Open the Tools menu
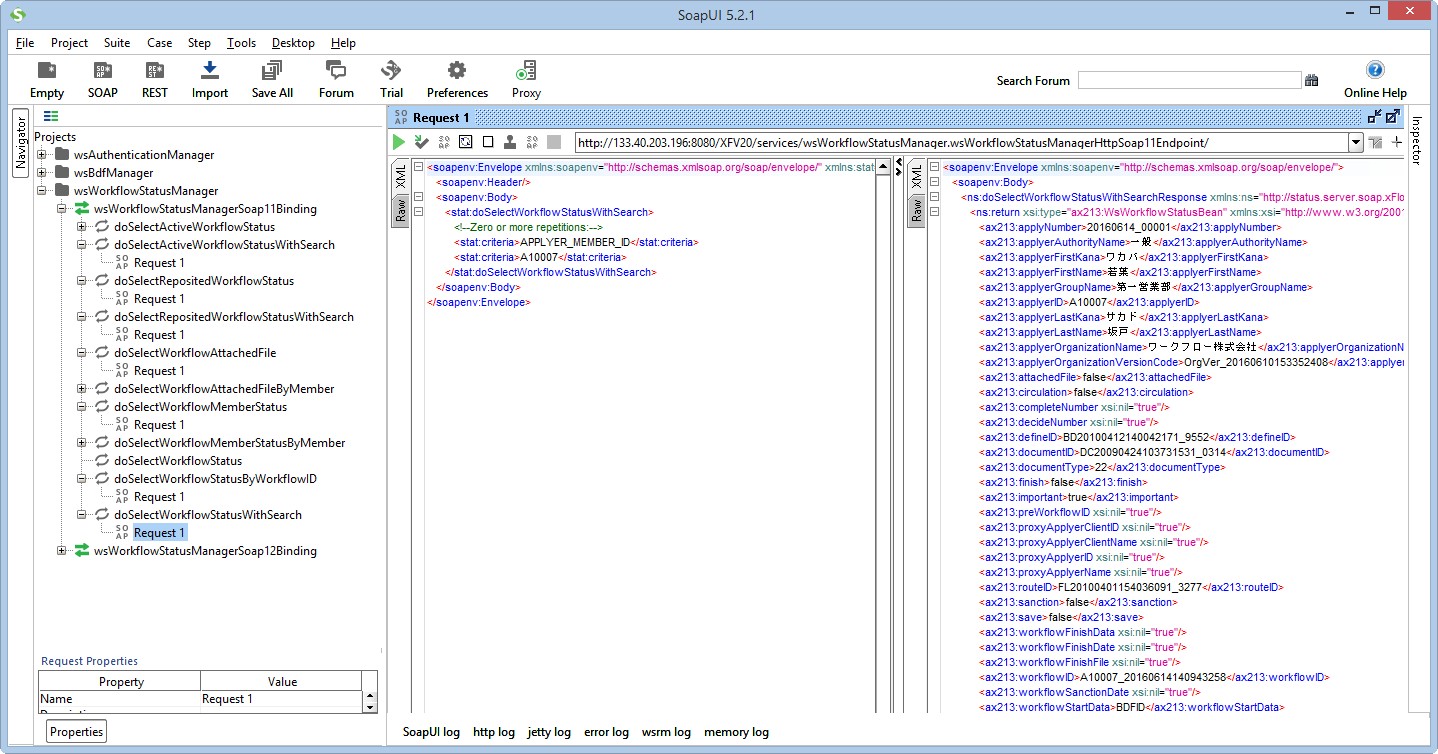The width and height of the screenshot is (1438, 754). point(240,43)
